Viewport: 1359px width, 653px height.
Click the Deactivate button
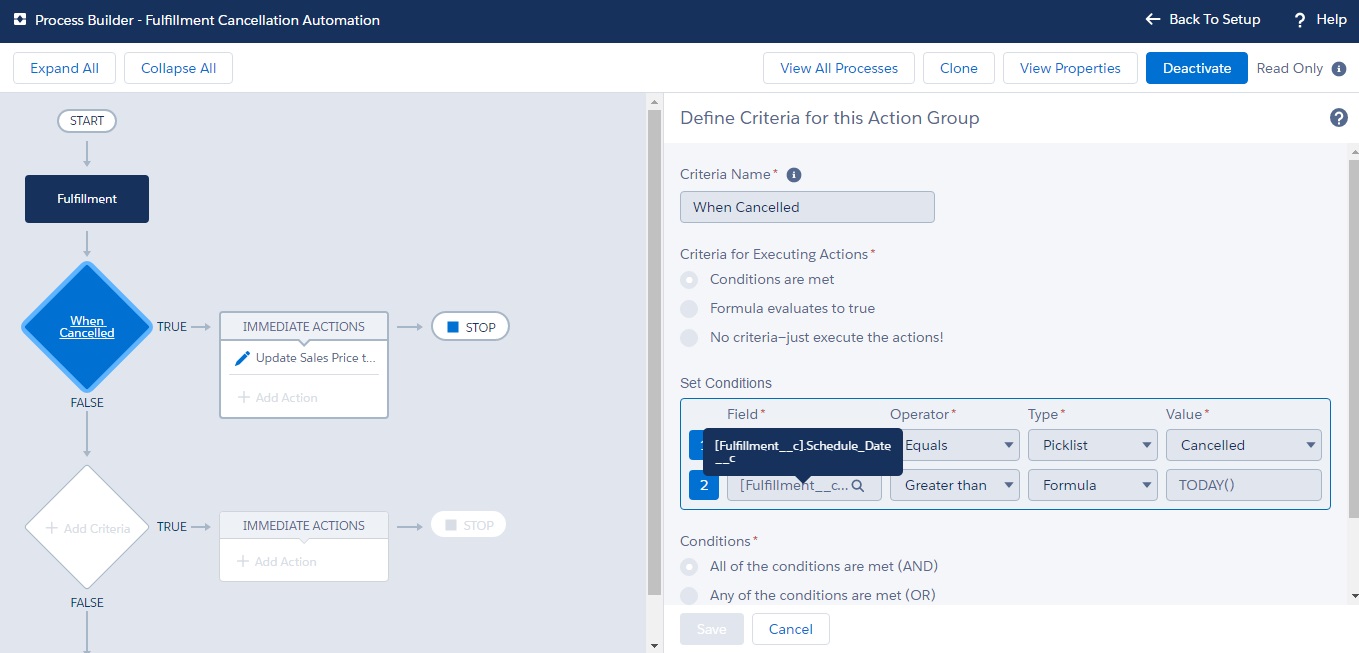point(1196,69)
